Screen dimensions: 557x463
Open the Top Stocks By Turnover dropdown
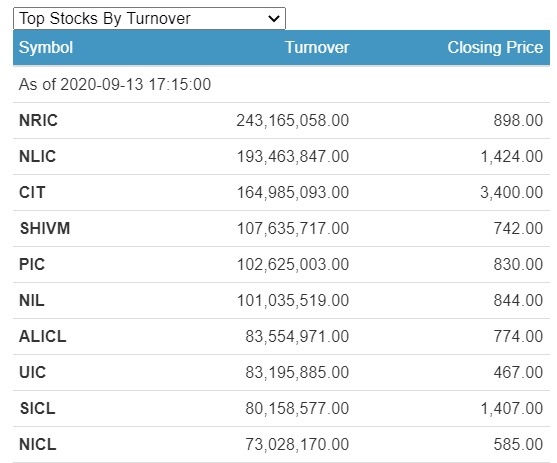point(149,18)
